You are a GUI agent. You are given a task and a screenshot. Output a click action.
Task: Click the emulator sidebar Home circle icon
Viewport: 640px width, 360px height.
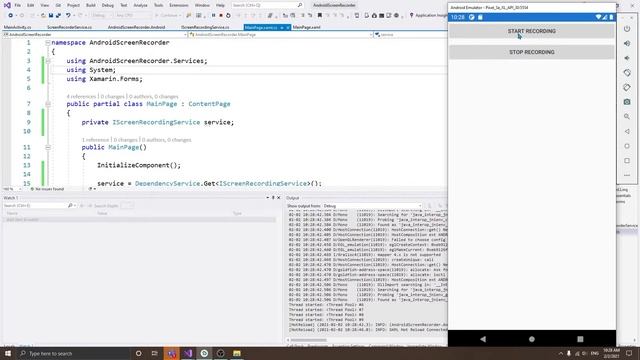click(627, 146)
